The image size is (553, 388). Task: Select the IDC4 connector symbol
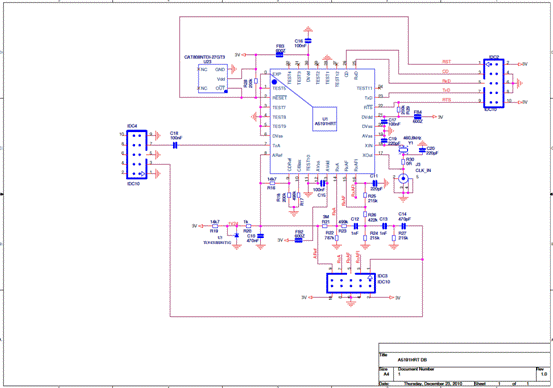pyautogui.click(x=136, y=154)
